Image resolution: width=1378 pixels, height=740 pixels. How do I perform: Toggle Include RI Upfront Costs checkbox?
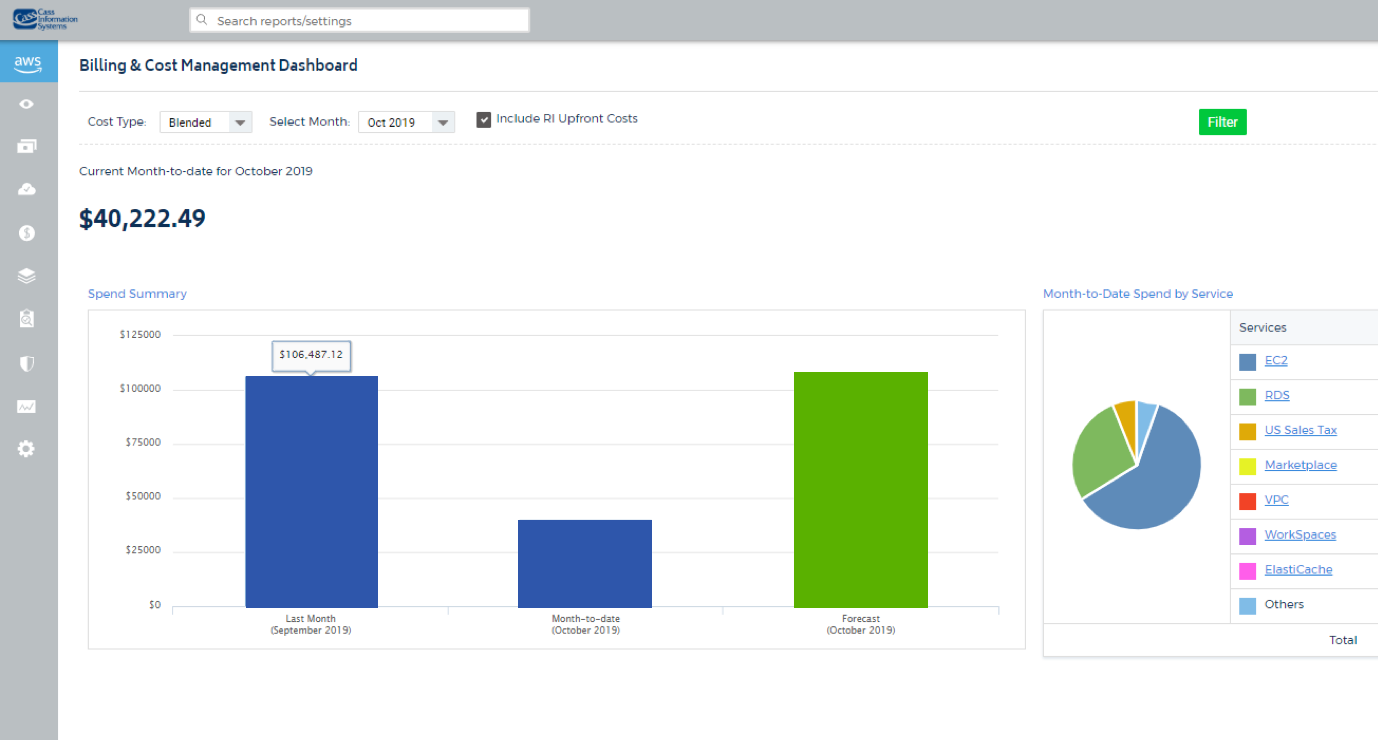[484, 119]
